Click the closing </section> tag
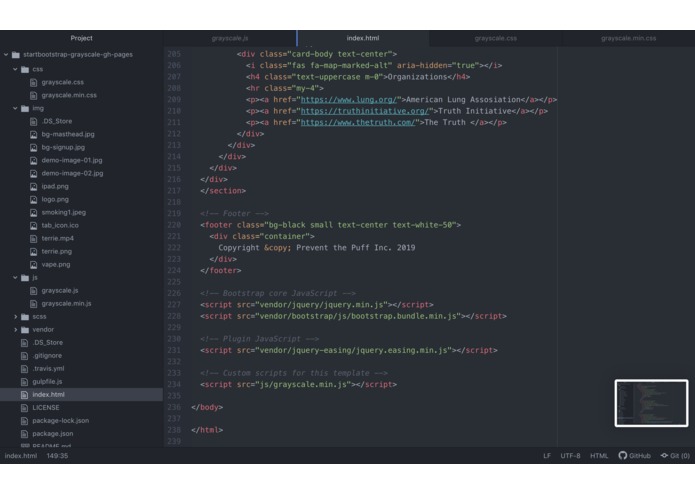Screen dimensions: 695x494 click(x=223, y=191)
